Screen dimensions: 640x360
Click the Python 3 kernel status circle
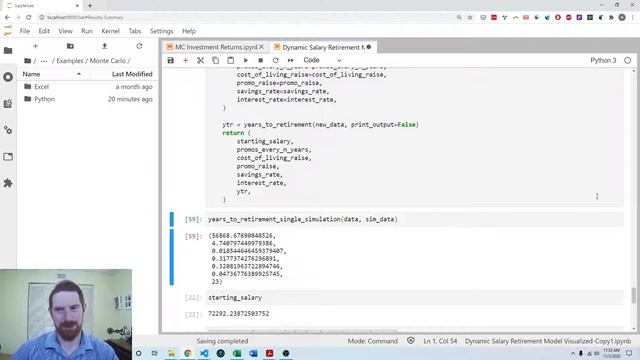click(628, 60)
